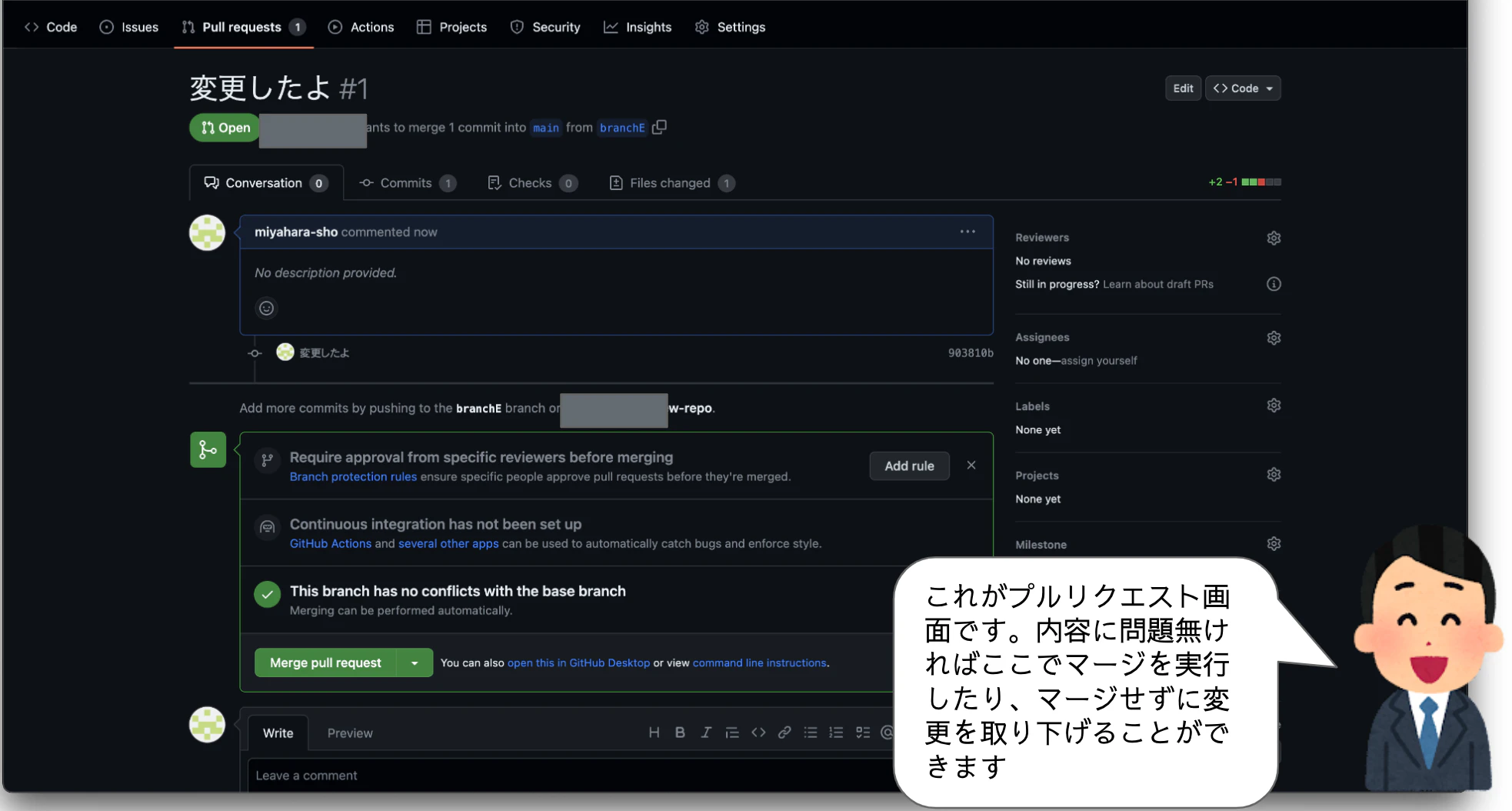Insert a code snippet in the comment
Image resolution: width=1512 pixels, height=811 pixels.
[758, 732]
